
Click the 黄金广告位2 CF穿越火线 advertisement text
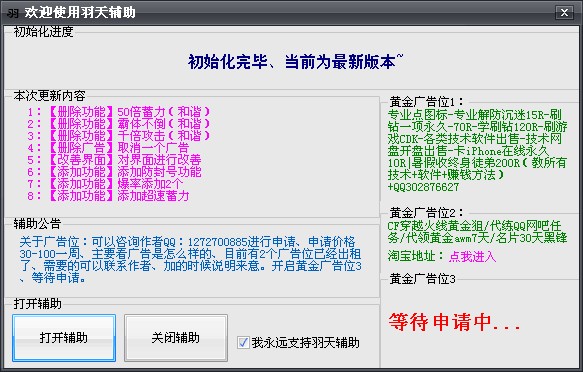tap(477, 232)
